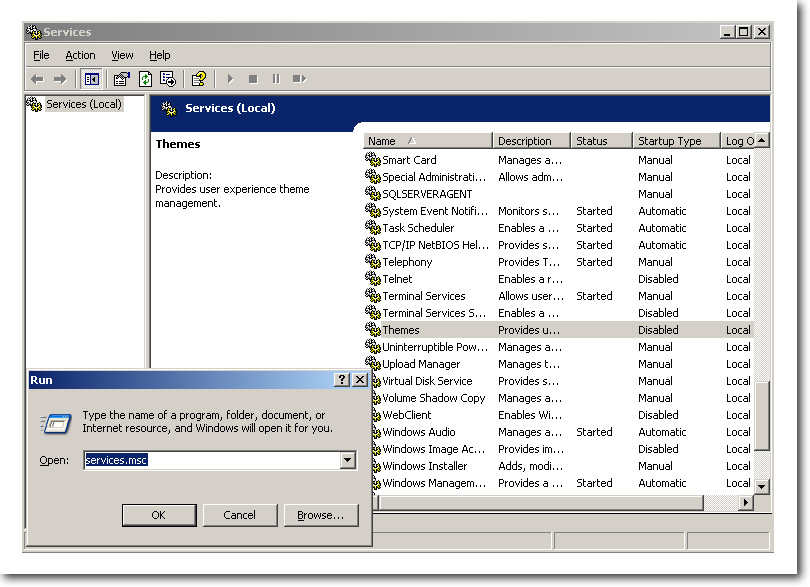Sort by the Log On column header

(738, 141)
